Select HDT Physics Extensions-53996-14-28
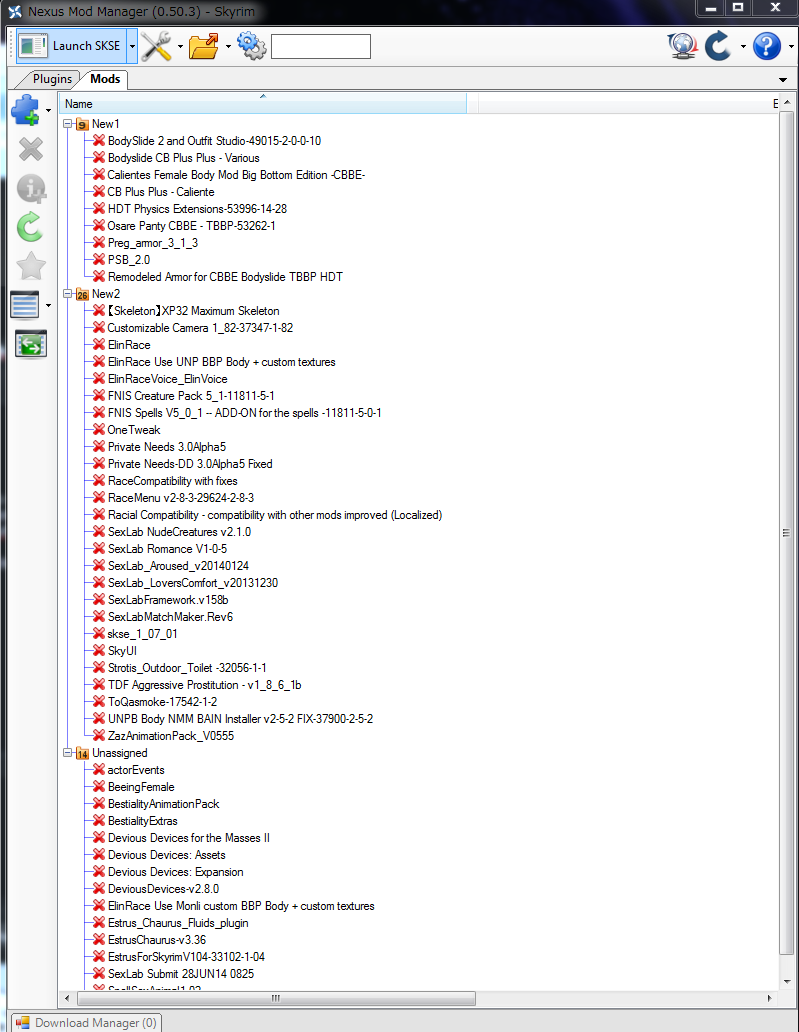The image size is (799, 1032). [x=197, y=209]
